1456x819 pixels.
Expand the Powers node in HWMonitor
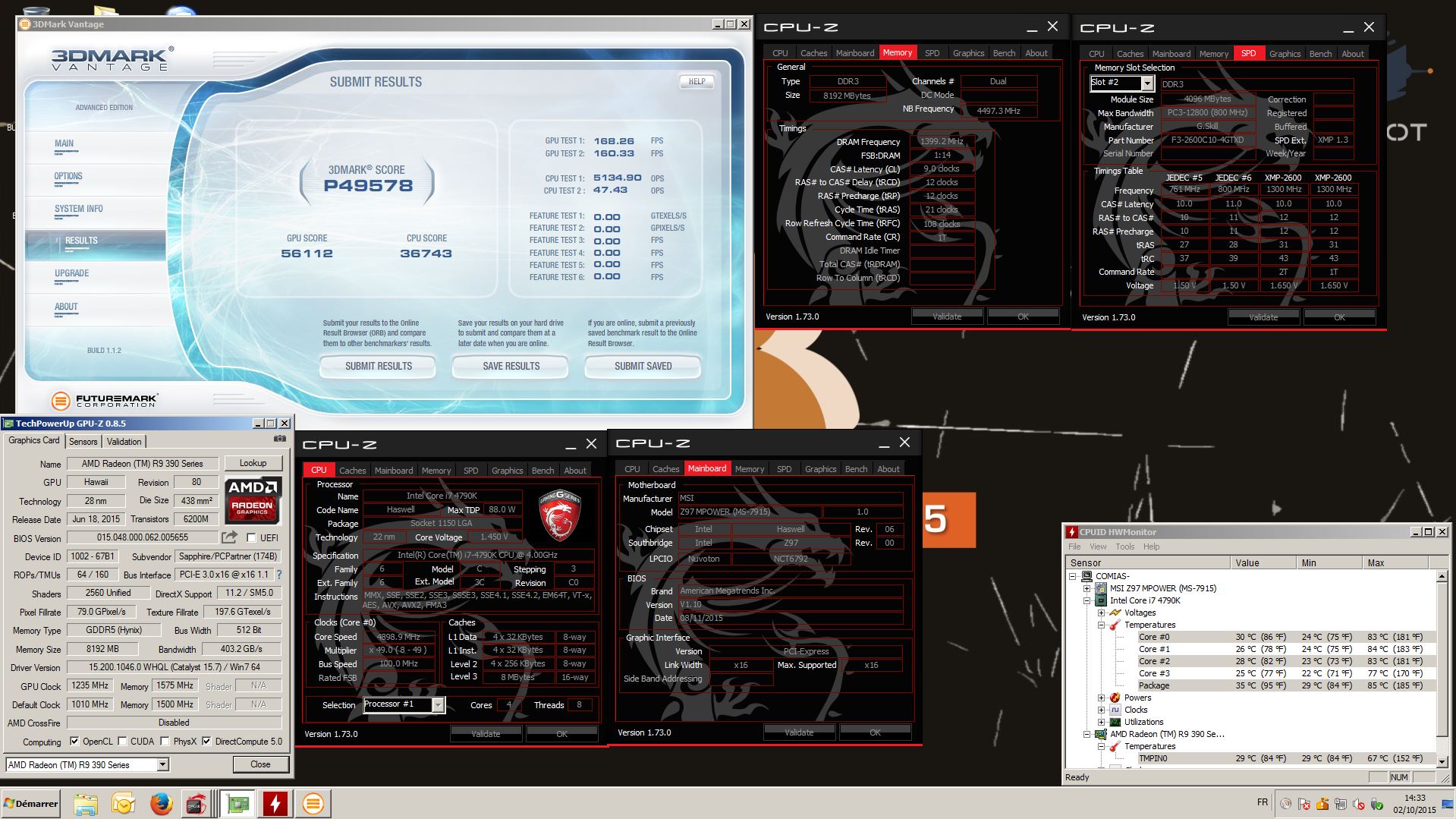click(1101, 698)
